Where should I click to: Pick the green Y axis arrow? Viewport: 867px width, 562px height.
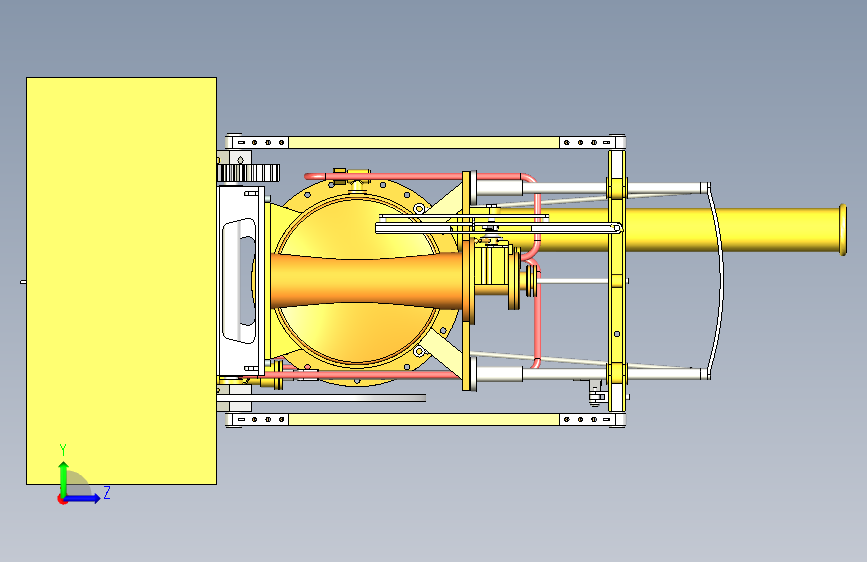[64, 479]
